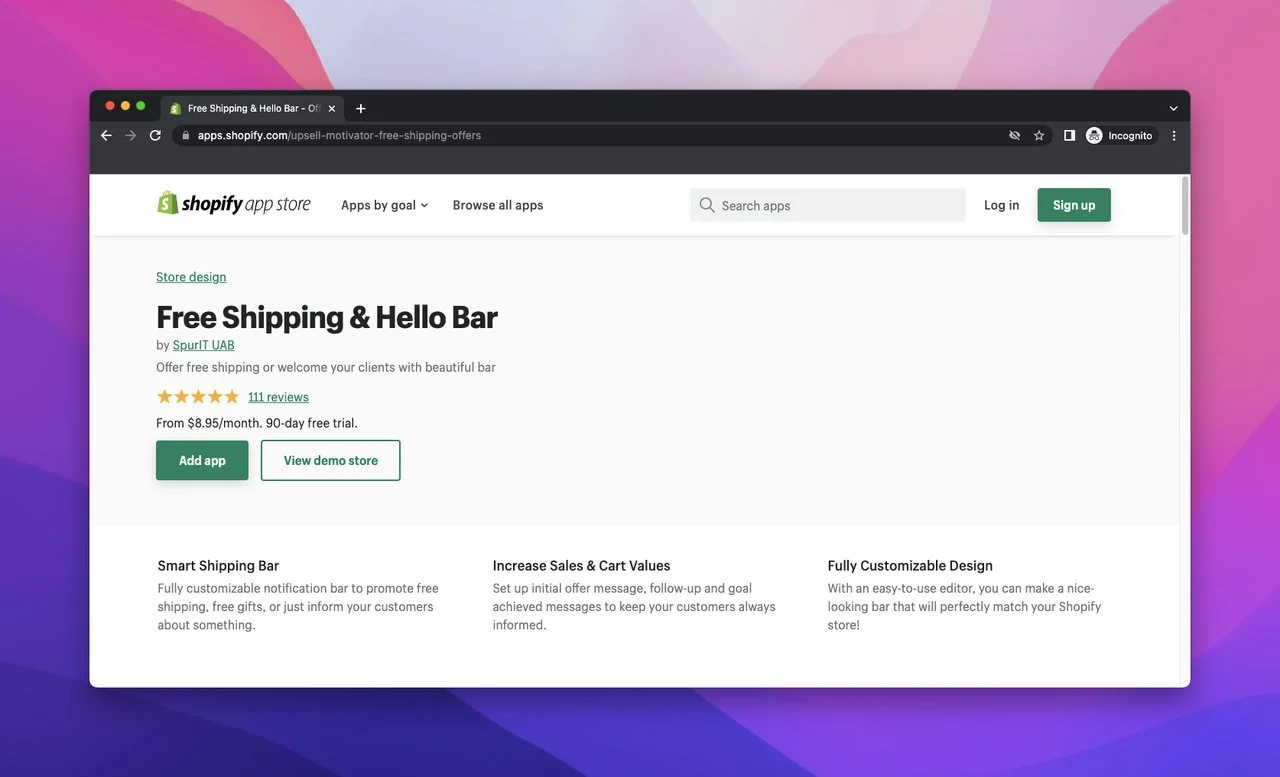Screen dimensions: 1280x777
Task: Click the magnifier icon in Search apps
Action: tap(707, 205)
